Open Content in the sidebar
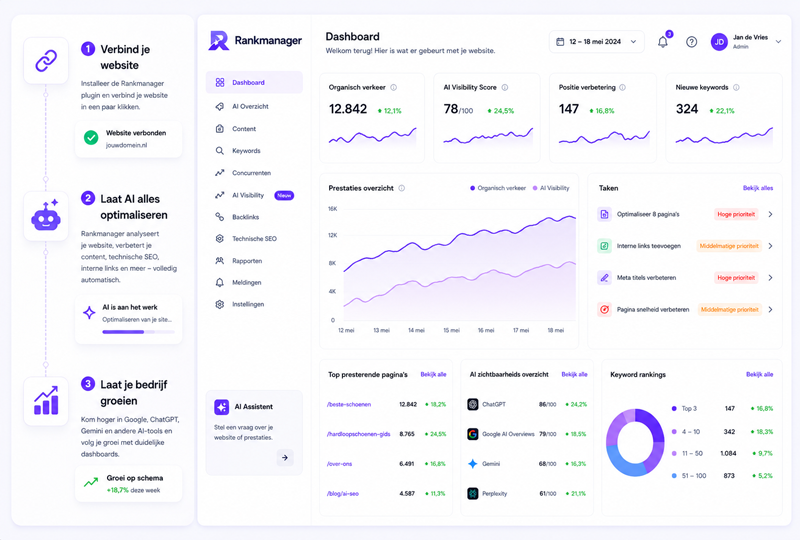Viewport: 800px width, 540px height. click(254, 129)
